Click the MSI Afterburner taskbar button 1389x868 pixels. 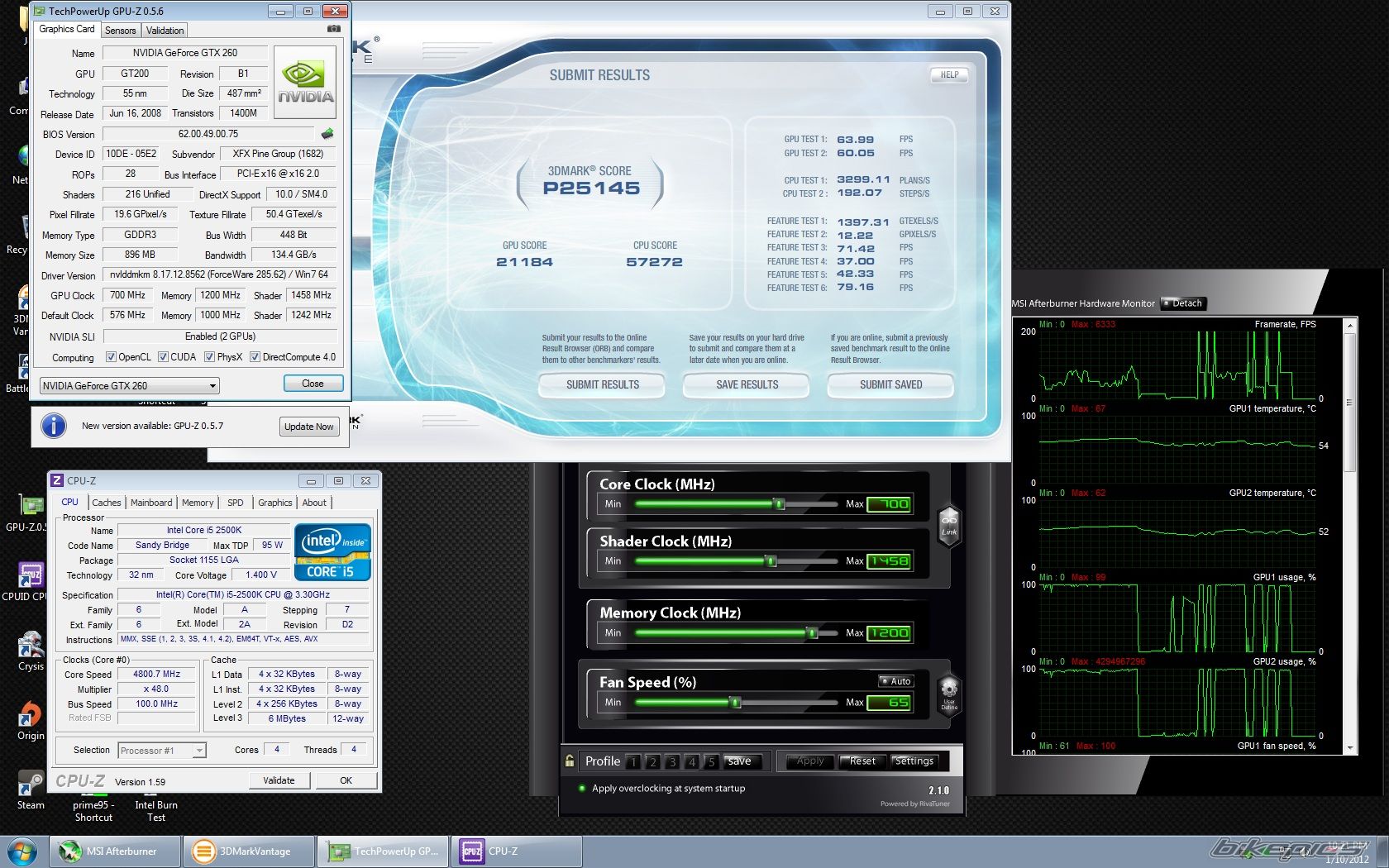[116, 851]
